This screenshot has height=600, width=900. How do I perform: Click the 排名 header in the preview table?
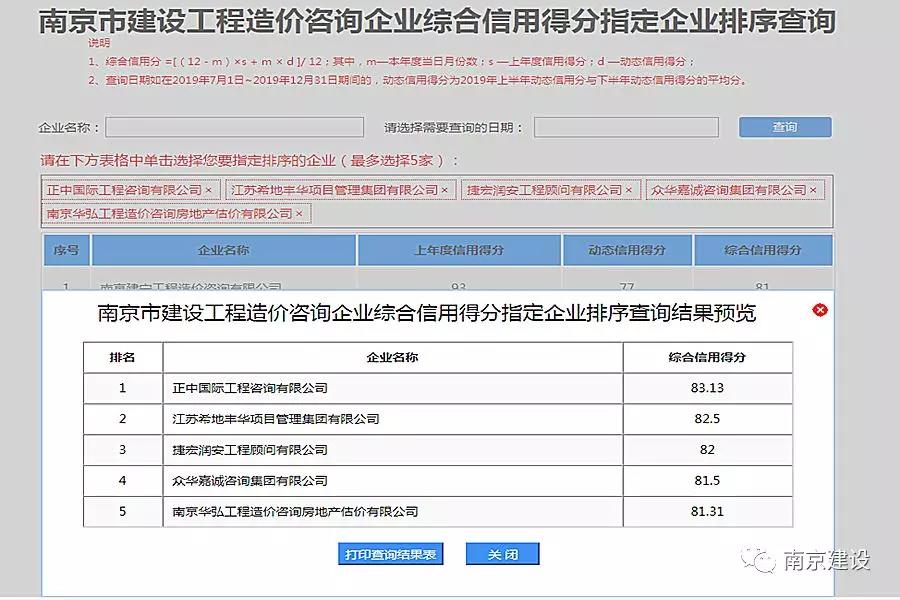[x=124, y=356]
